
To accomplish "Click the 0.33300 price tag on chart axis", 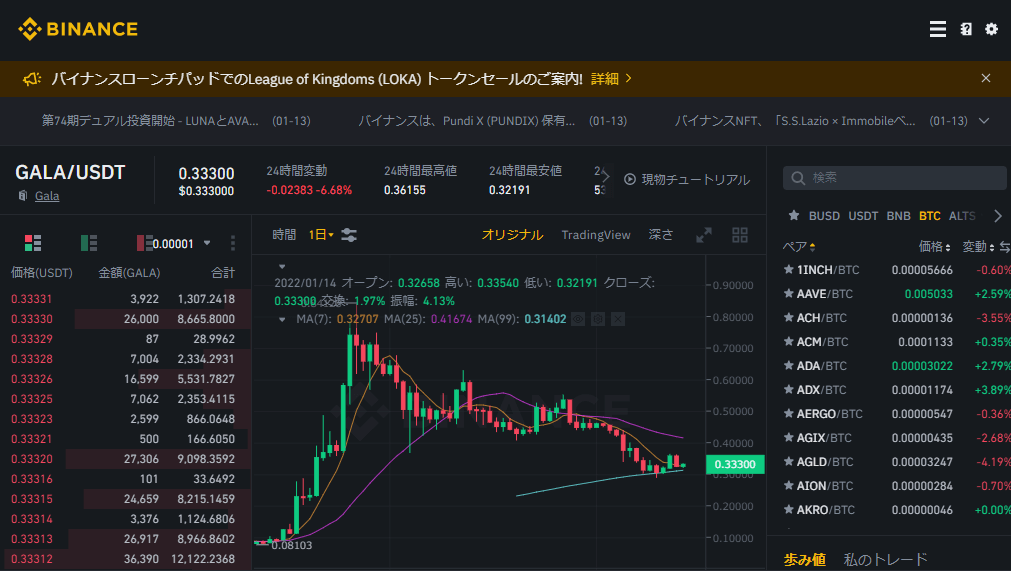I will (x=735, y=464).
